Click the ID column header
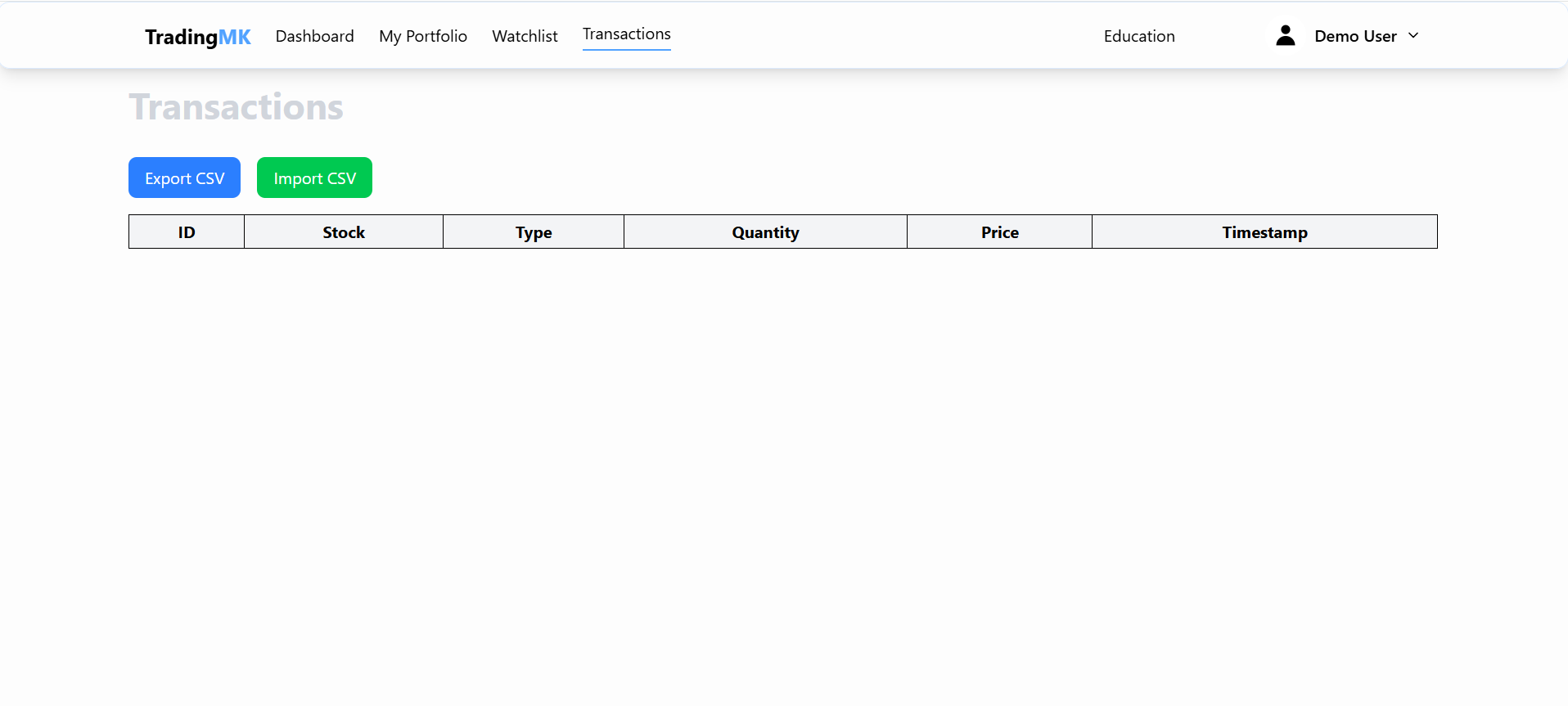Viewport: 1568px width, 706px height. pyautogui.click(x=187, y=232)
